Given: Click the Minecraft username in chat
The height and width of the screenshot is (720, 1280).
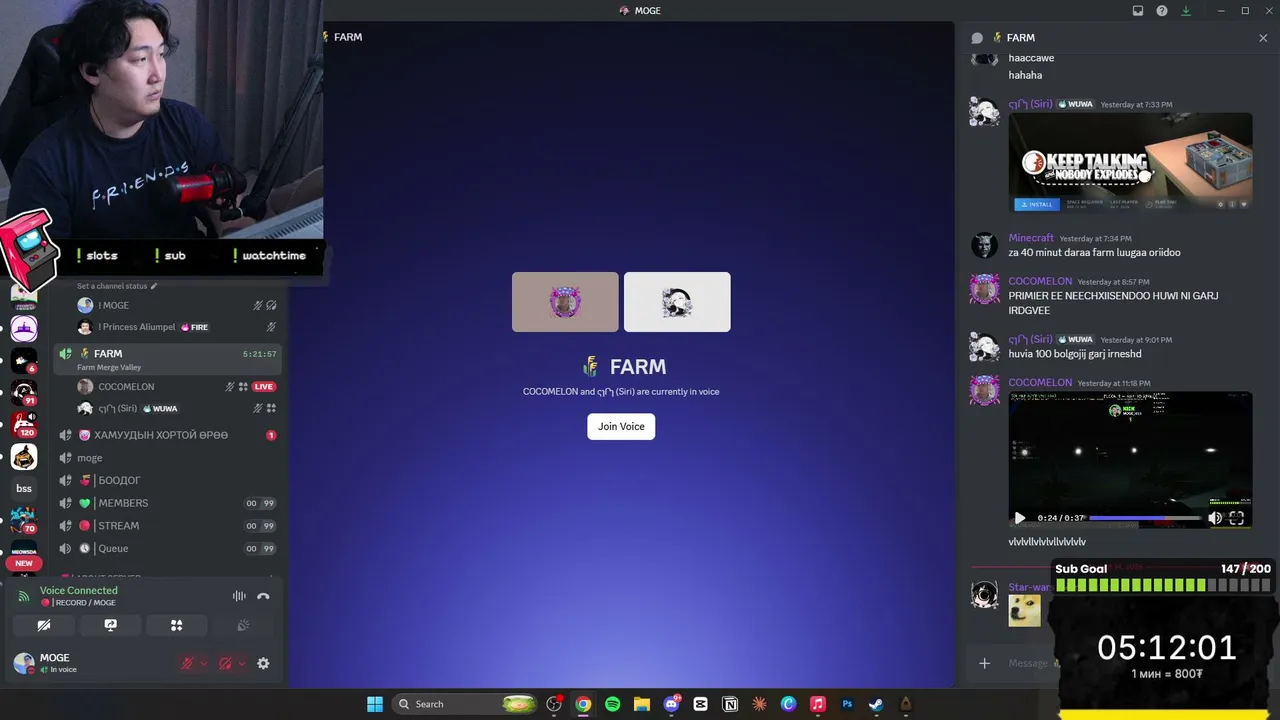Looking at the screenshot, I should pyautogui.click(x=1031, y=238).
